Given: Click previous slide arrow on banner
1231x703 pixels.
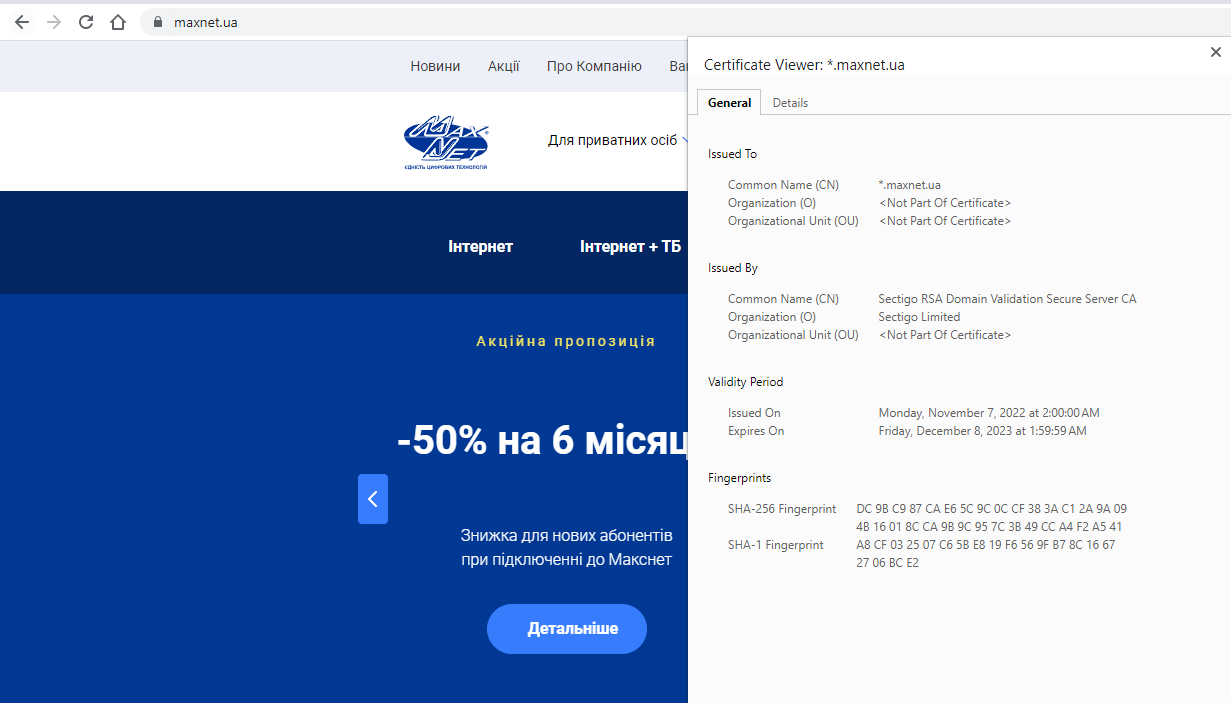Looking at the screenshot, I should 373,499.
